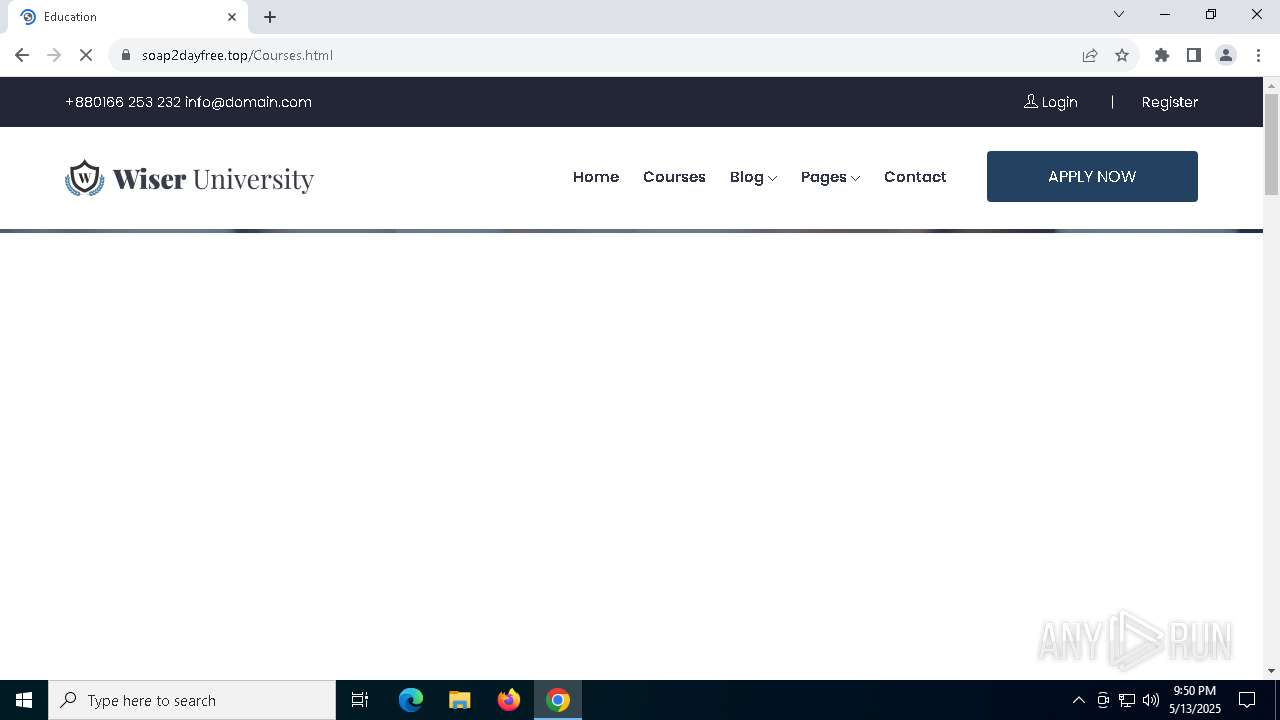Image resolution: width=1280 pixels, height=720 pixels.
Task: Click the scrollbar up arrow
Action: [x=1271, y=85]
